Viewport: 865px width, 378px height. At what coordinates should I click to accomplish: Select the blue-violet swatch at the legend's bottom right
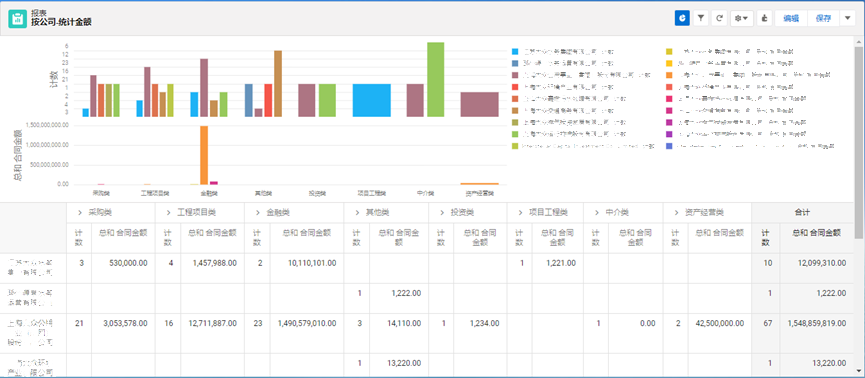669,147
